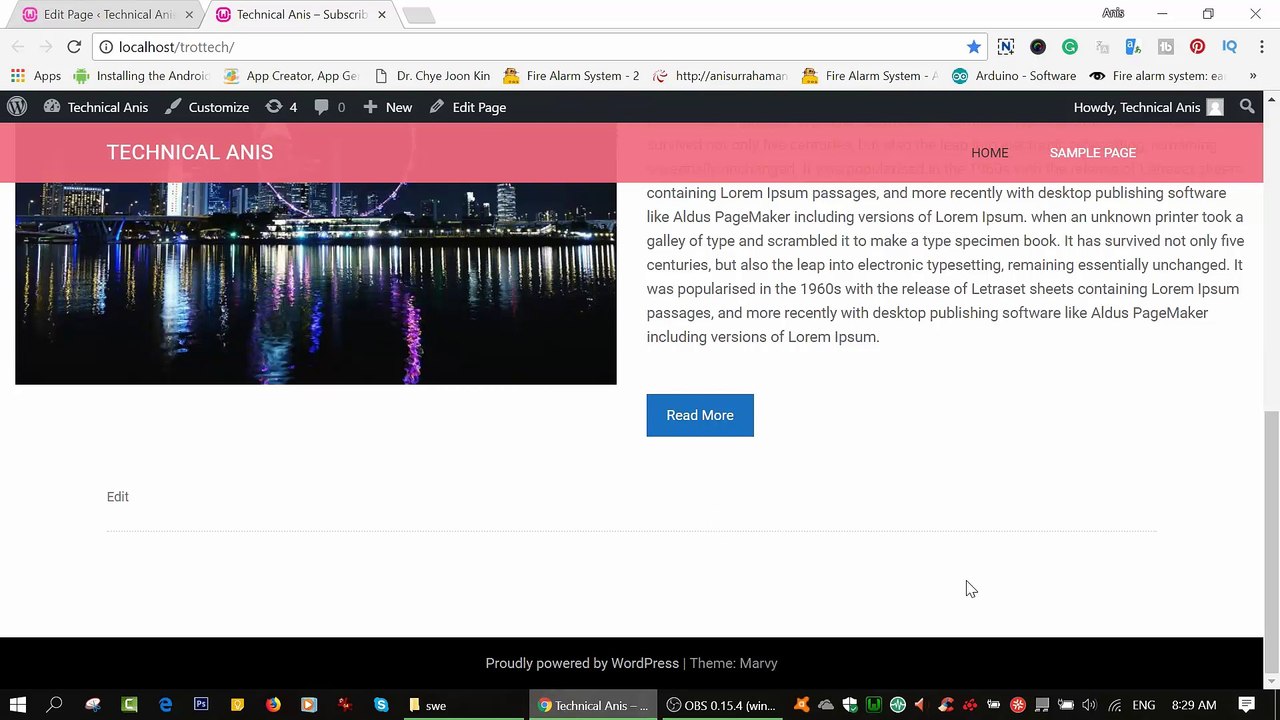
Task: Open a new browser tab
Action: pyautogui.click(x=419, y=15)
